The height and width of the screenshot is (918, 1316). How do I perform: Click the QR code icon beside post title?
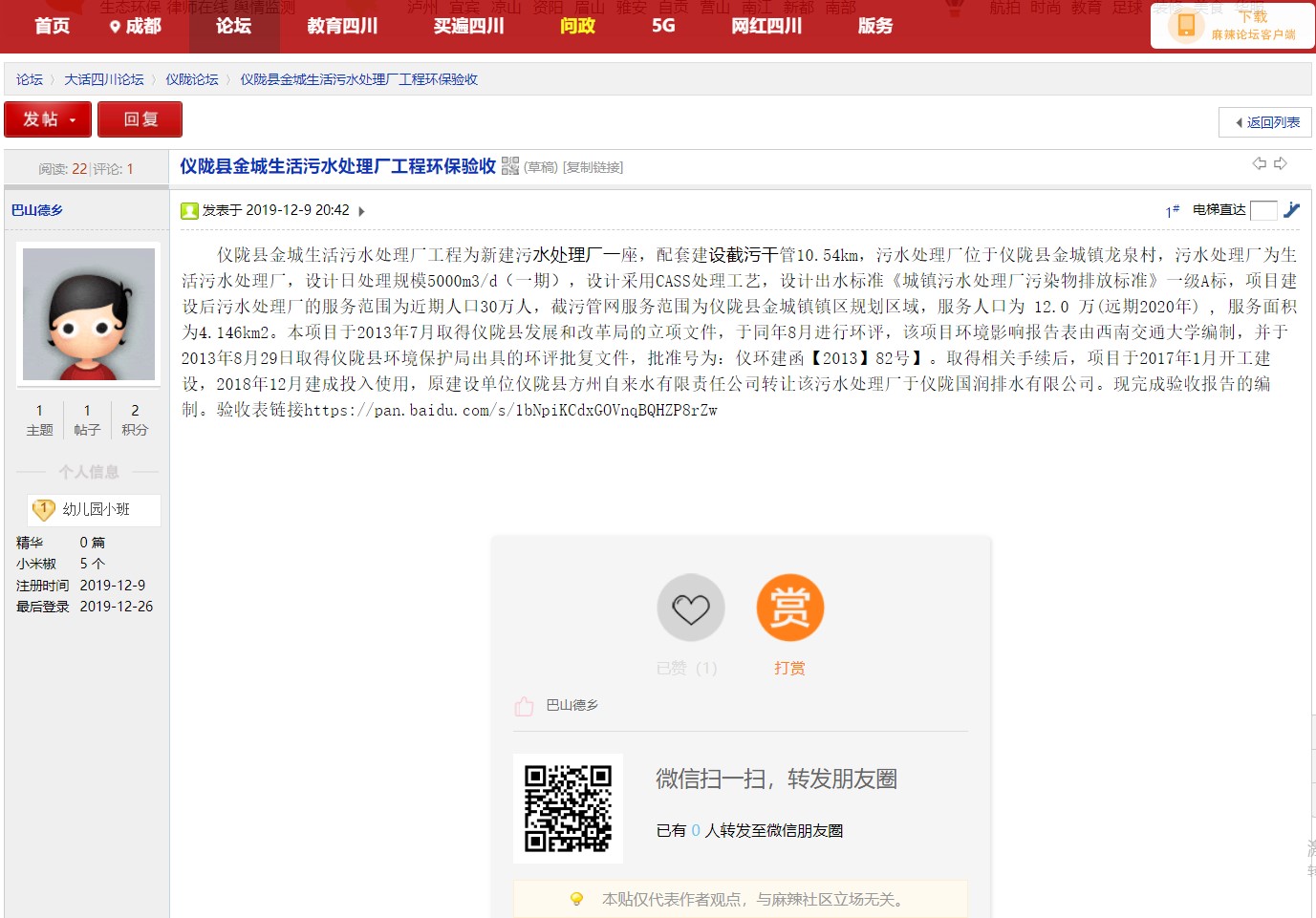tap(510, 166)
